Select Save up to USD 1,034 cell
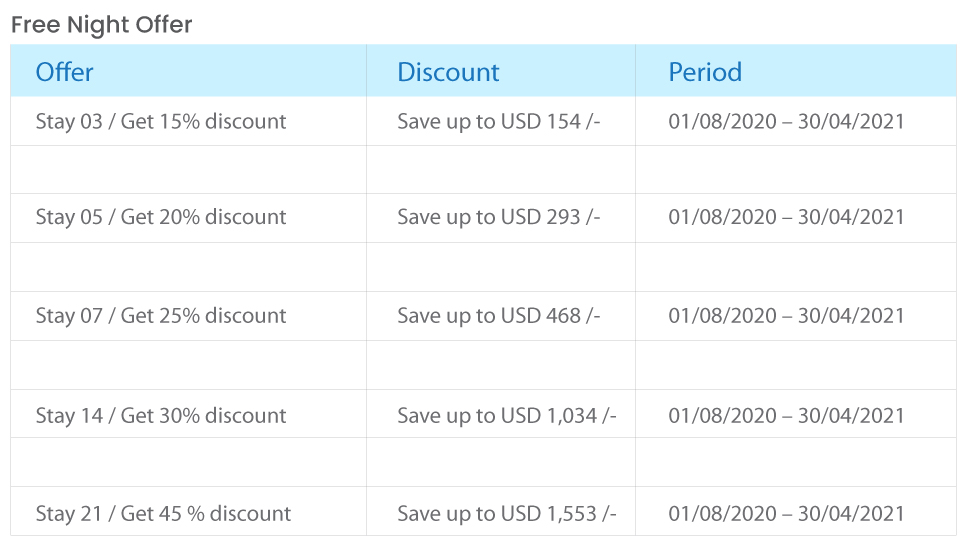The height and width of the screenshot is (540, 968). point(501,414)
